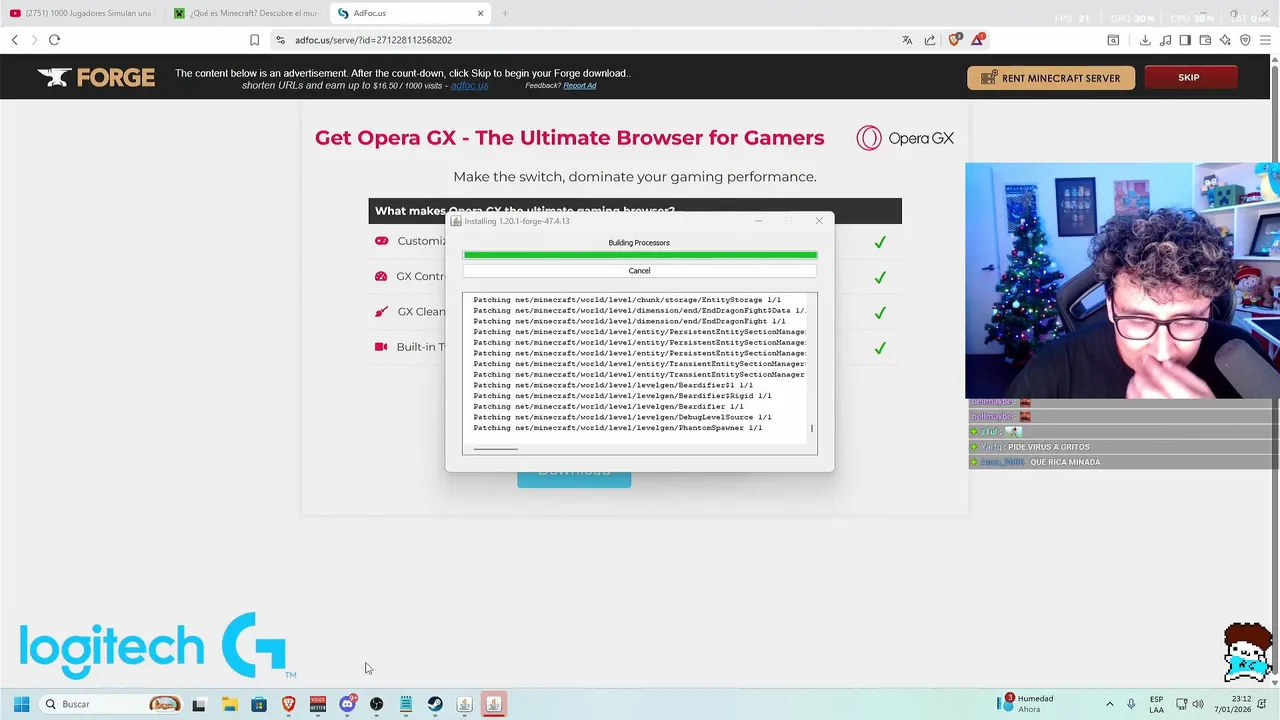The width and height of the screenshot is (1280, 720).
Task: Click the taskbar Buscar search box
Action: tap(110, 704)
